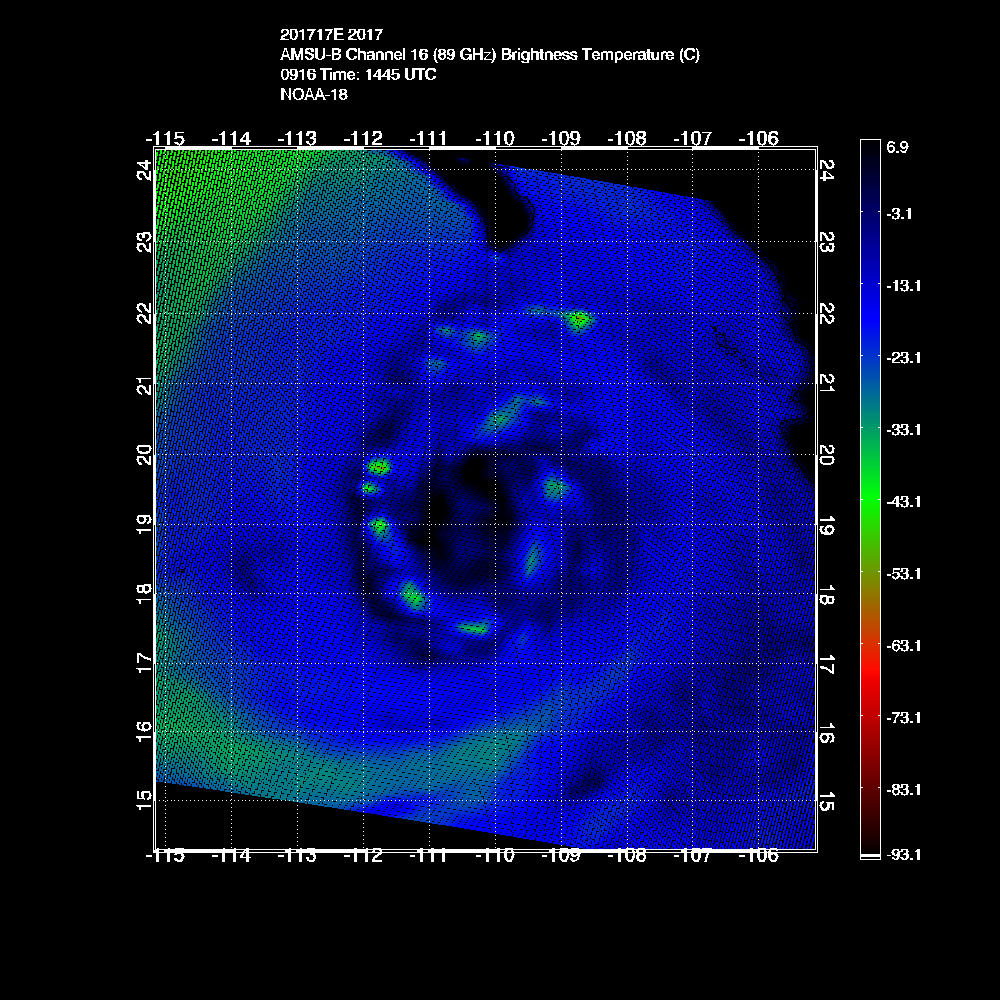
Task: Click the colorbar label "-13.1"
Action: click(x=903, y=286)
